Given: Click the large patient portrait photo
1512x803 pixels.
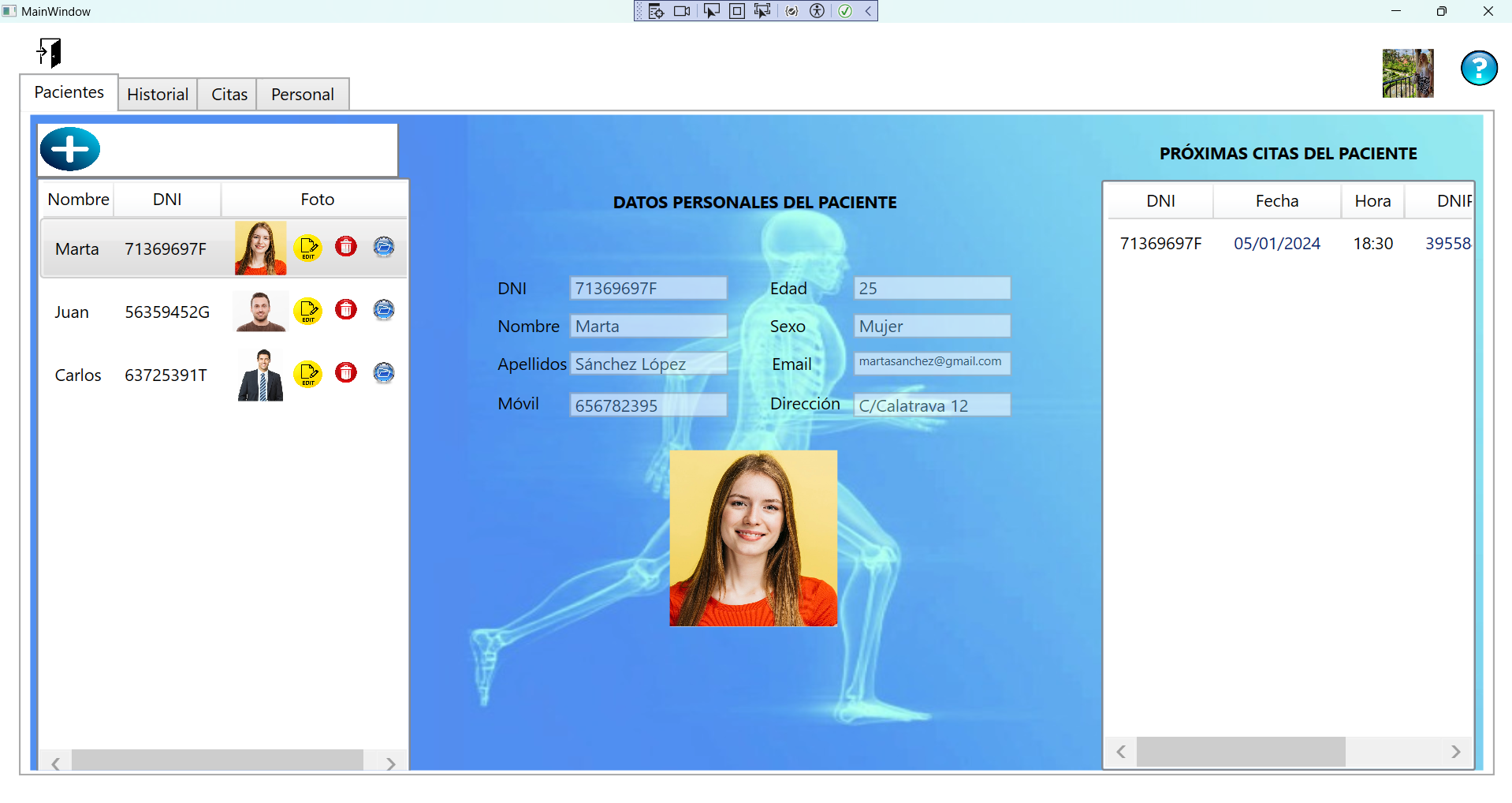Looking at the screenshot, I should 754,538.
